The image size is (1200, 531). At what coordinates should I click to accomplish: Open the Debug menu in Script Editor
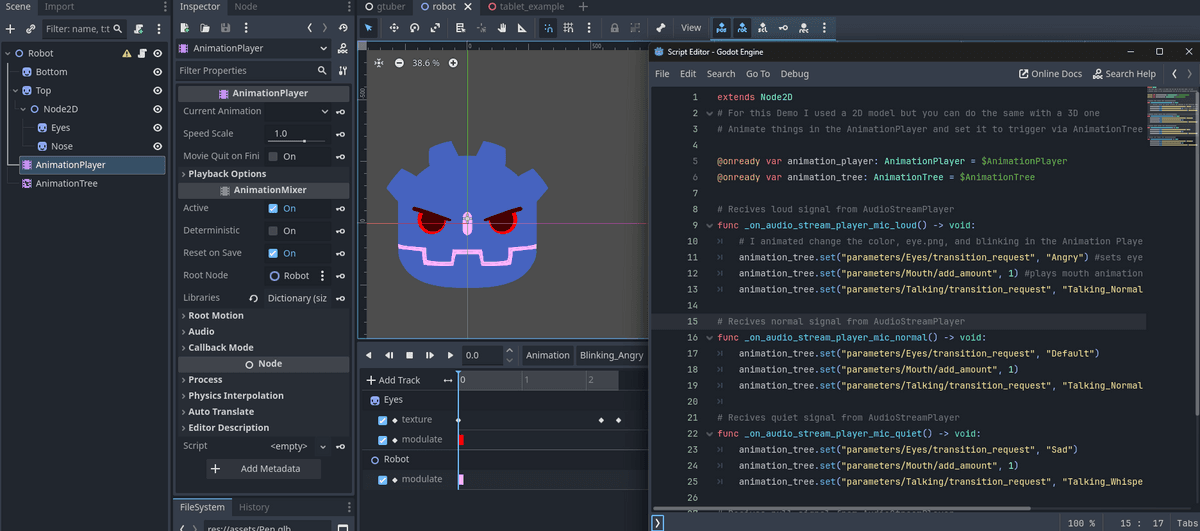coord(794,74)
